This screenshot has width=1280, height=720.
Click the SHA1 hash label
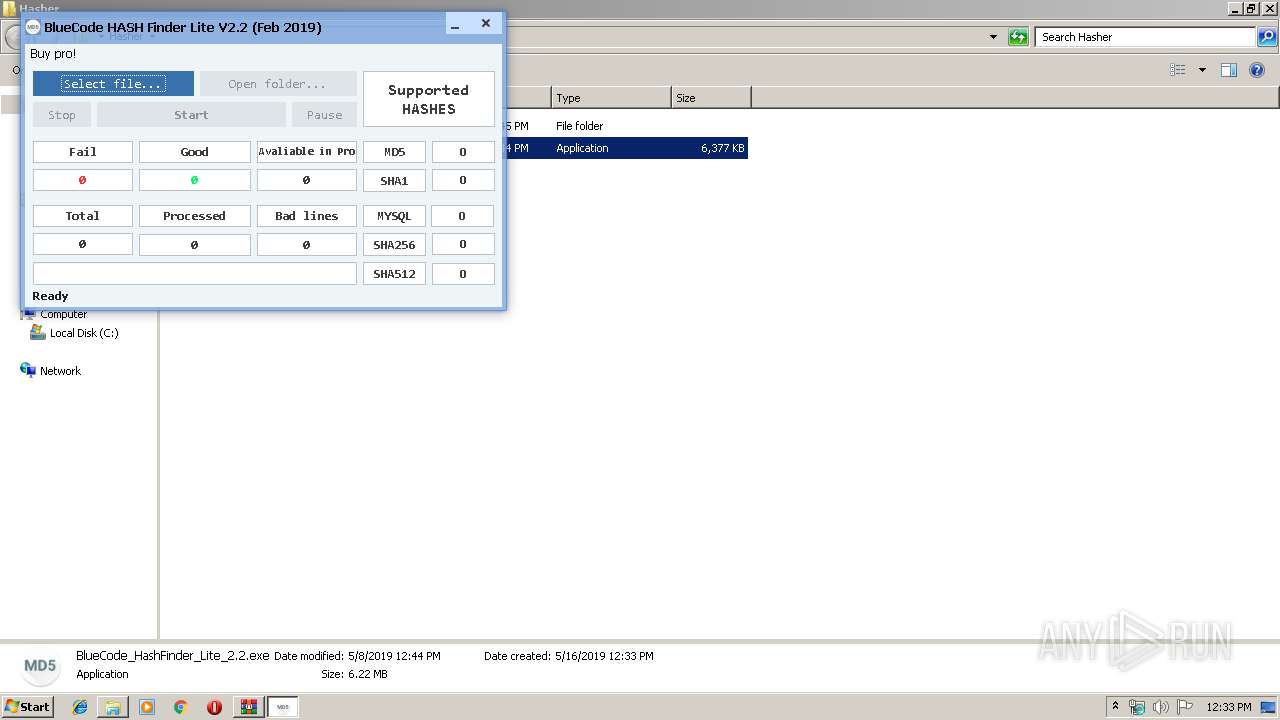coord(394,181)
